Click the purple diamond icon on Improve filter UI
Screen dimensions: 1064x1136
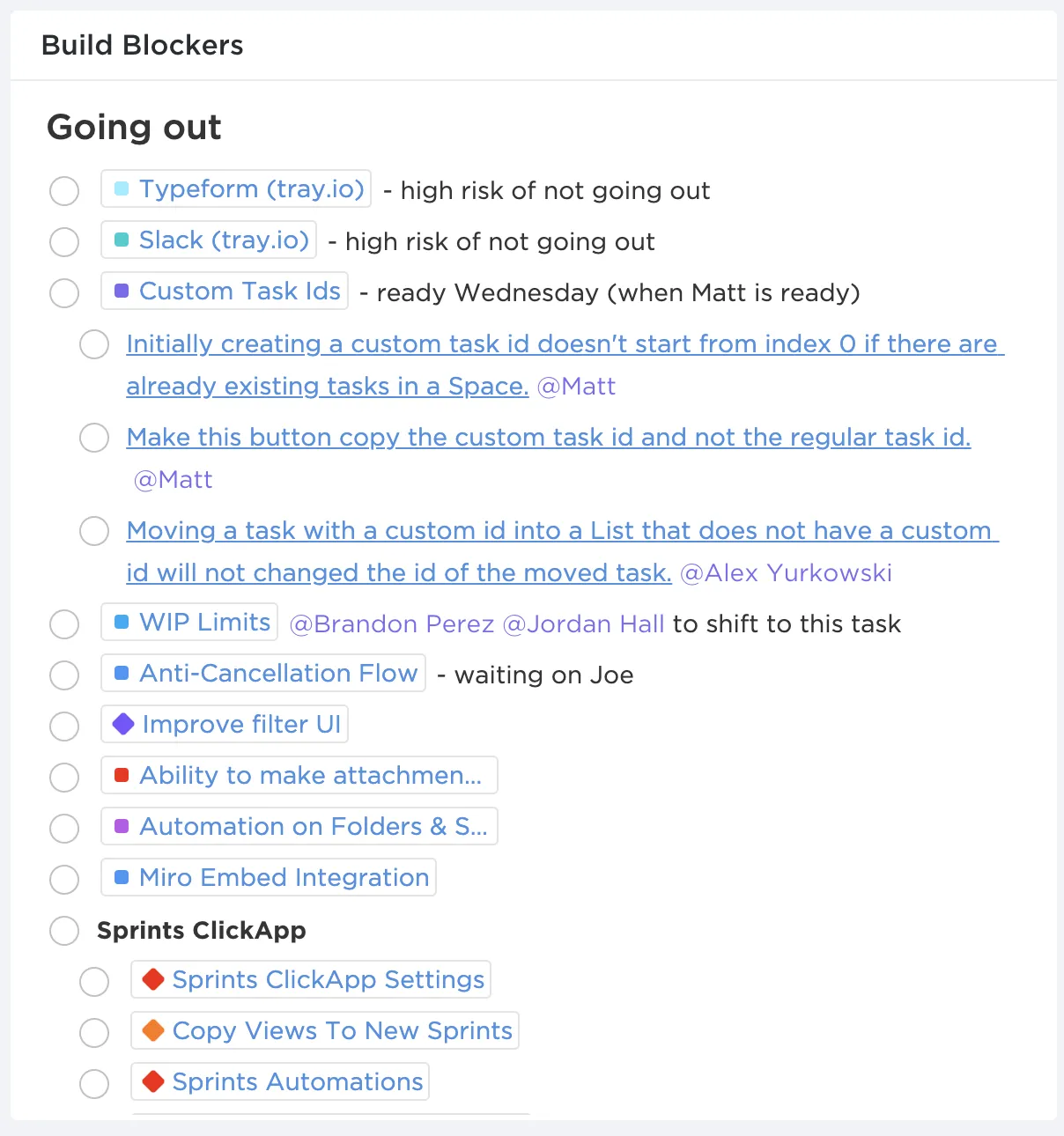point(123,724)
